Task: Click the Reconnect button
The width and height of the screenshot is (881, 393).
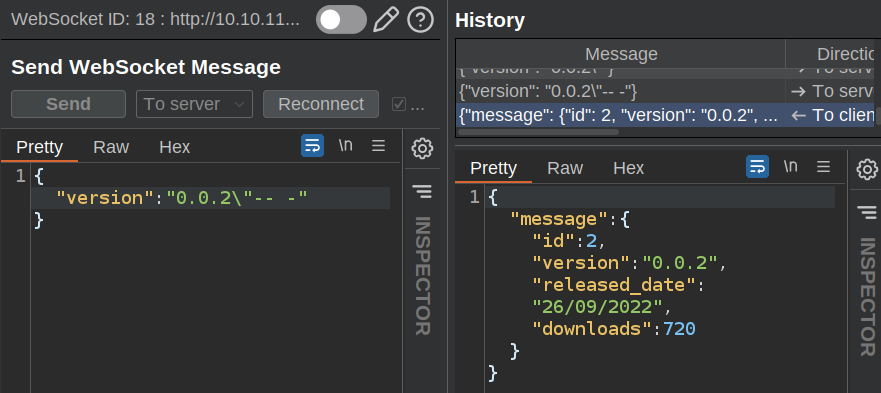Action: click(321, 104)
